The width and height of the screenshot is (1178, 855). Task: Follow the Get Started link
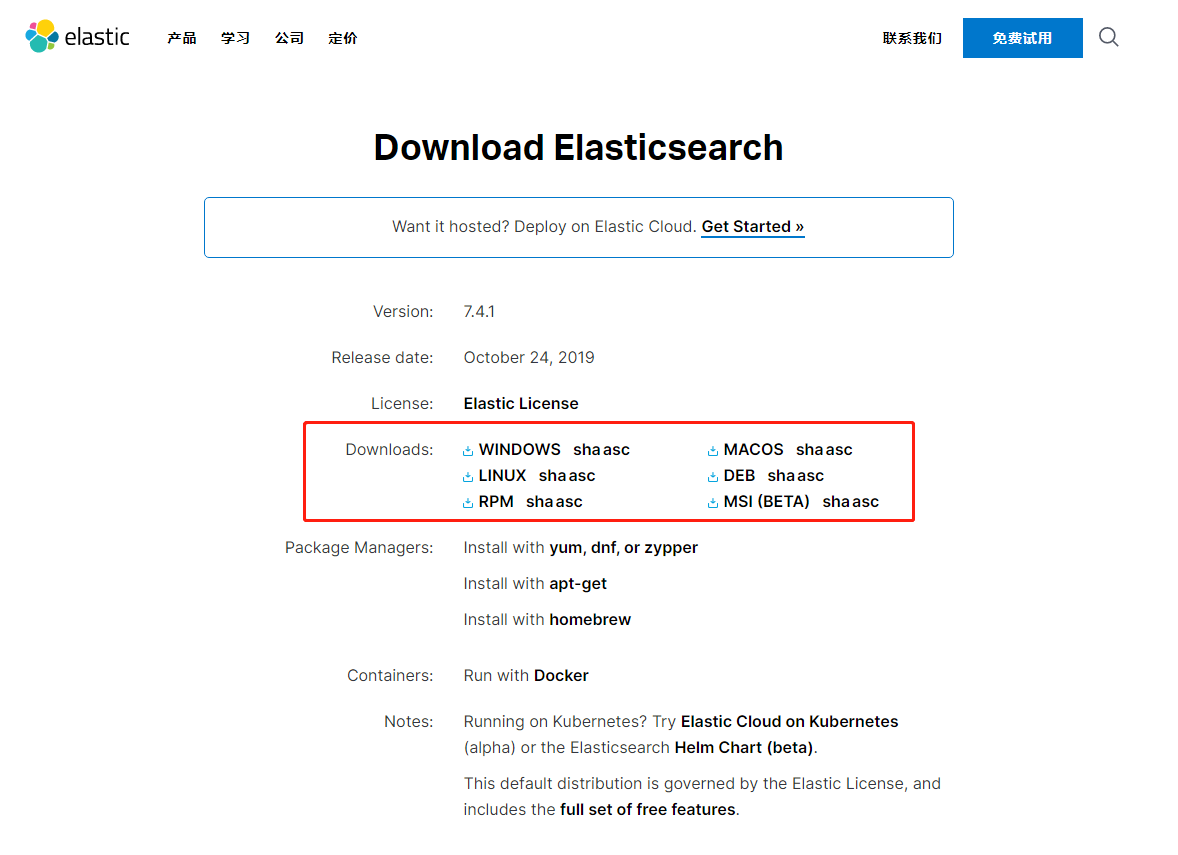[x=752, y=227]
